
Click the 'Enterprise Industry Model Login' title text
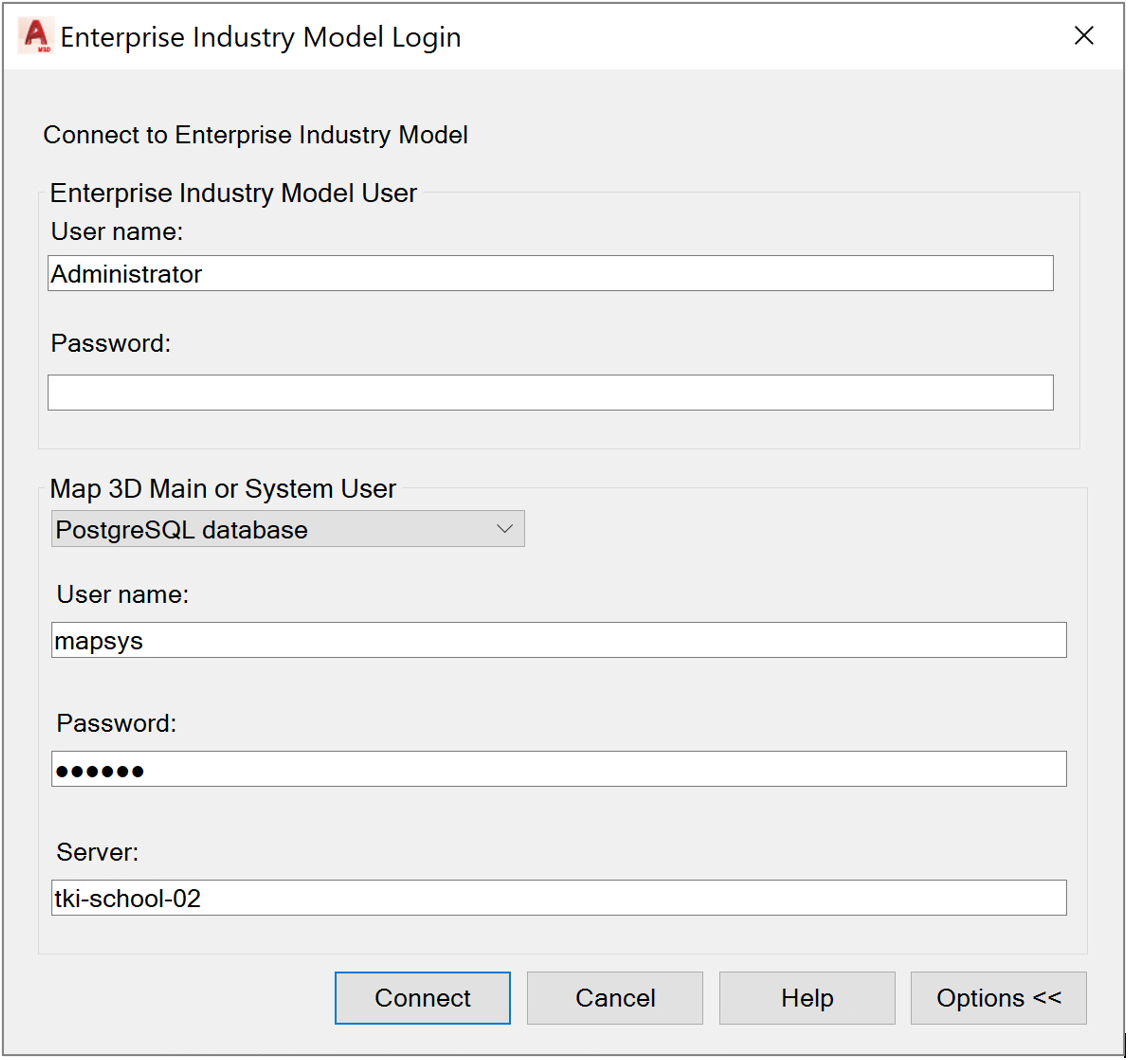[x=261, y=37]
